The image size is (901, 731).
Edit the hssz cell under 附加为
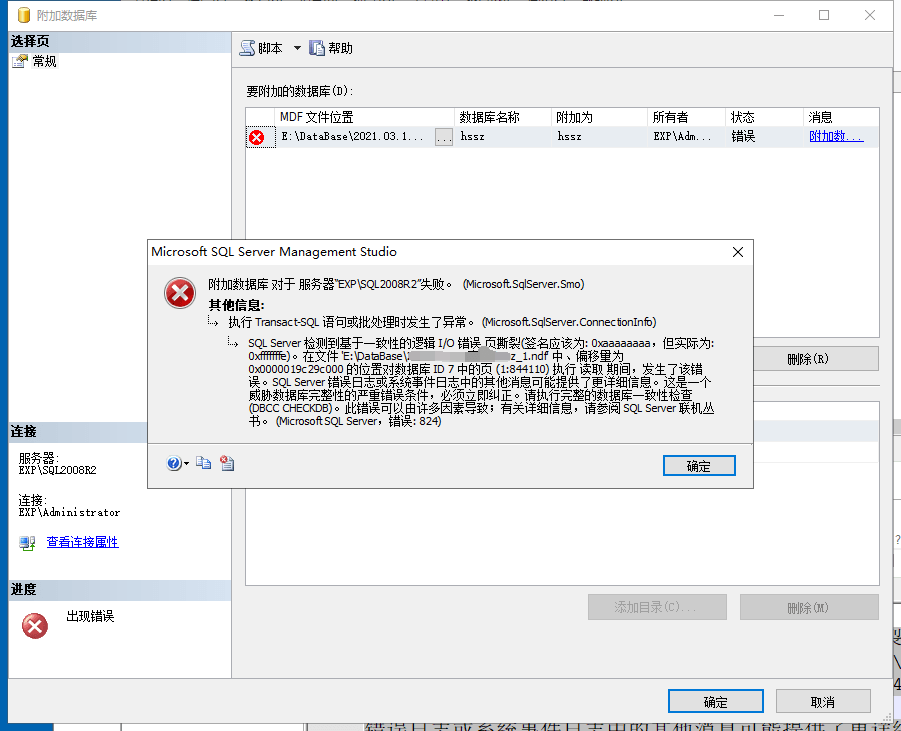[x=599, y=137]
